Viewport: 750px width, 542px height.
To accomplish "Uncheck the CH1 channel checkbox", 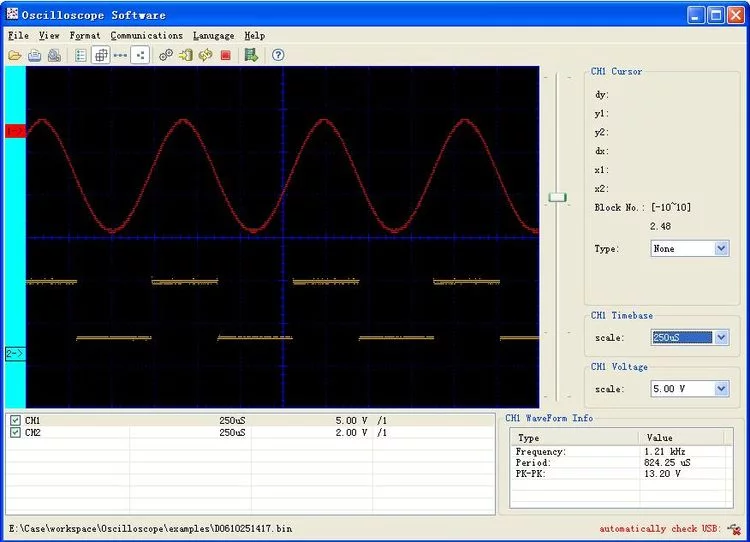I will 15,420.
